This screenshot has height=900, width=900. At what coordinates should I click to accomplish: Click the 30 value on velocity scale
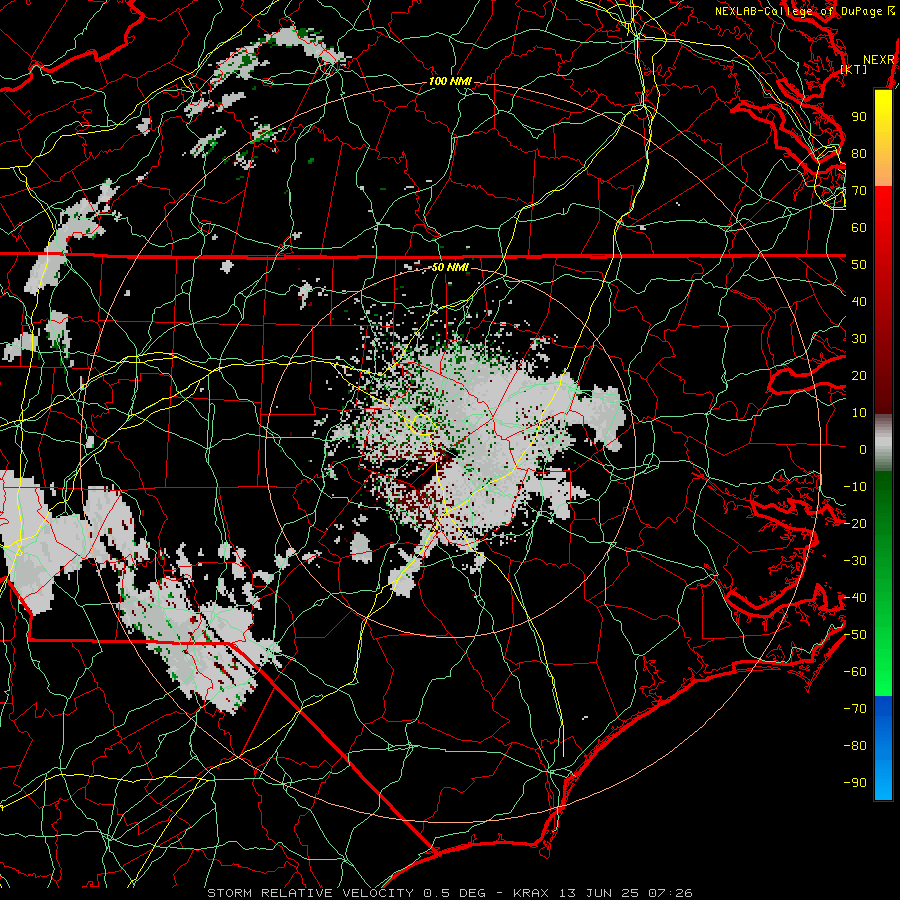pyautogui.click(x=859, y=339)
